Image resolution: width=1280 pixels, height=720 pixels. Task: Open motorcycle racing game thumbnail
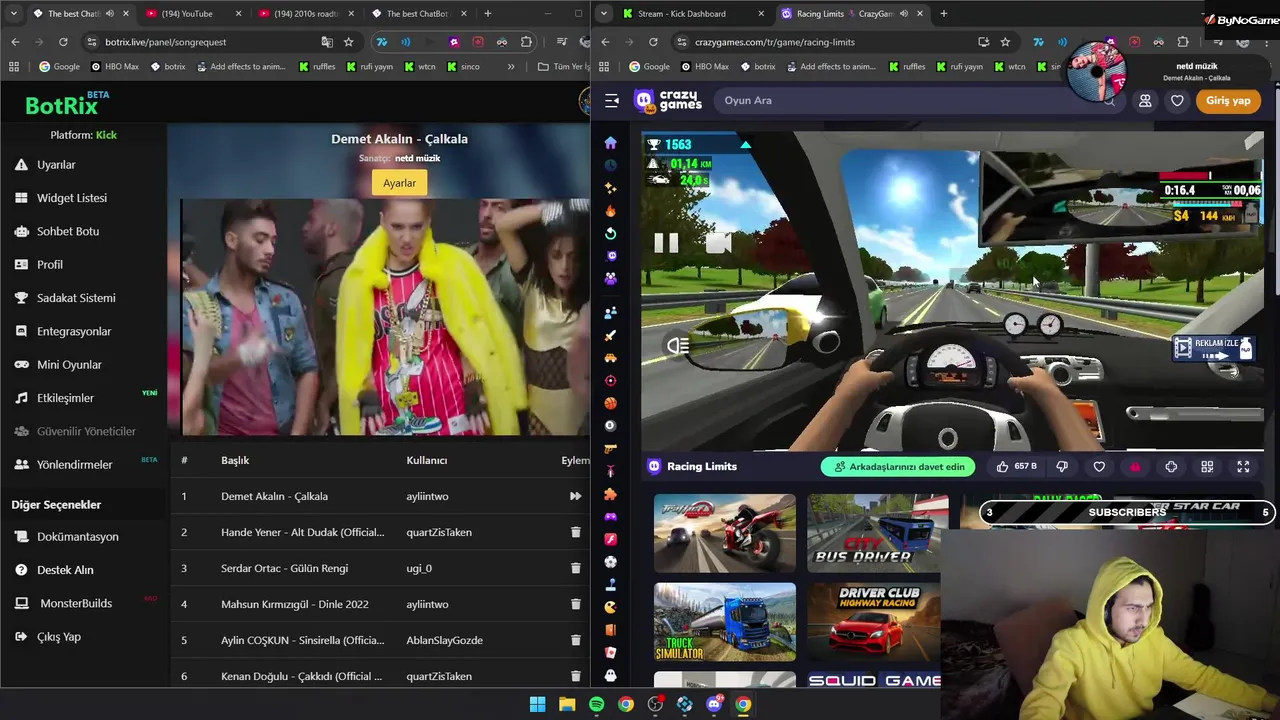pos(725,533)
